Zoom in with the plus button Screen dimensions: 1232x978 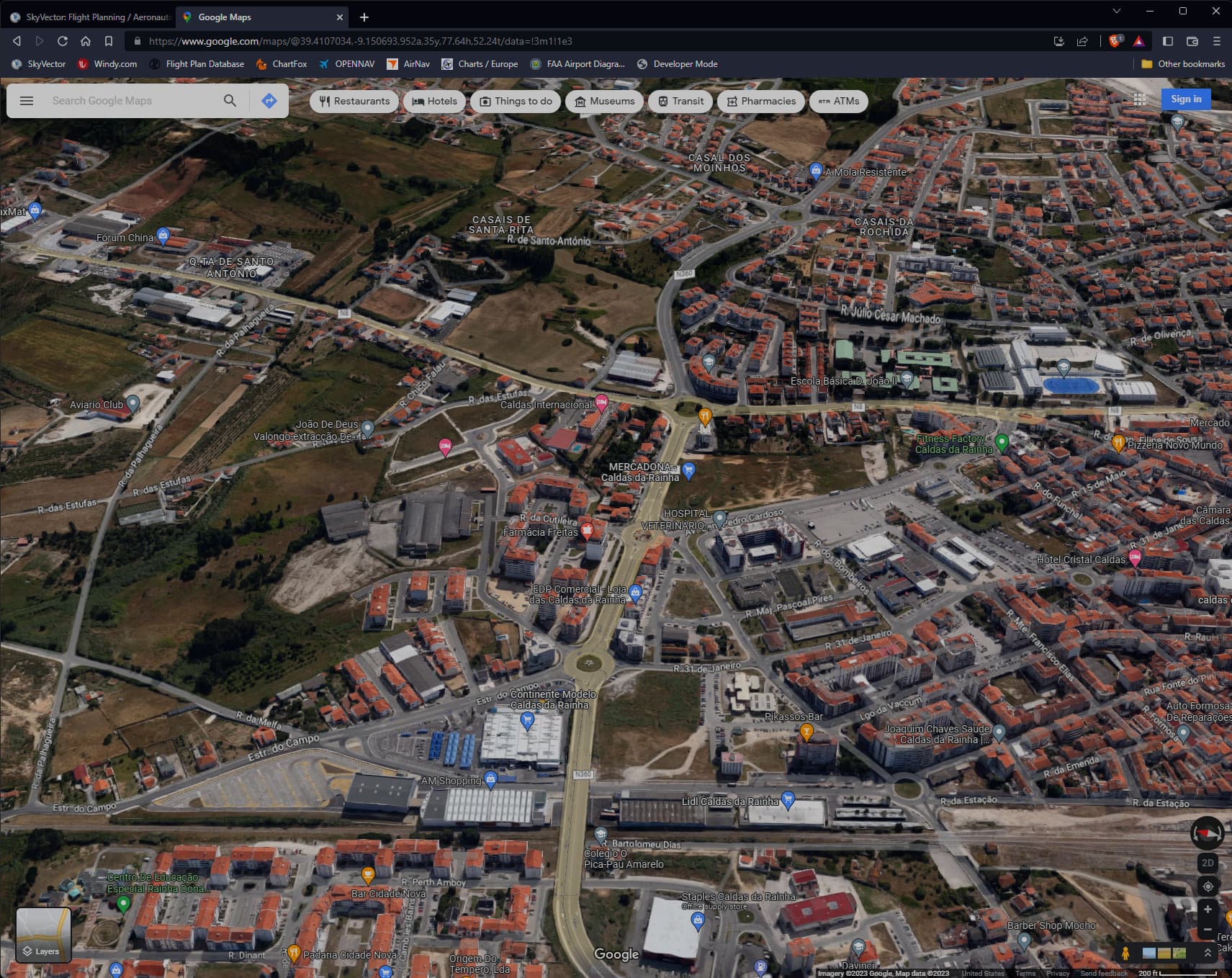(x=1208, y=910)
